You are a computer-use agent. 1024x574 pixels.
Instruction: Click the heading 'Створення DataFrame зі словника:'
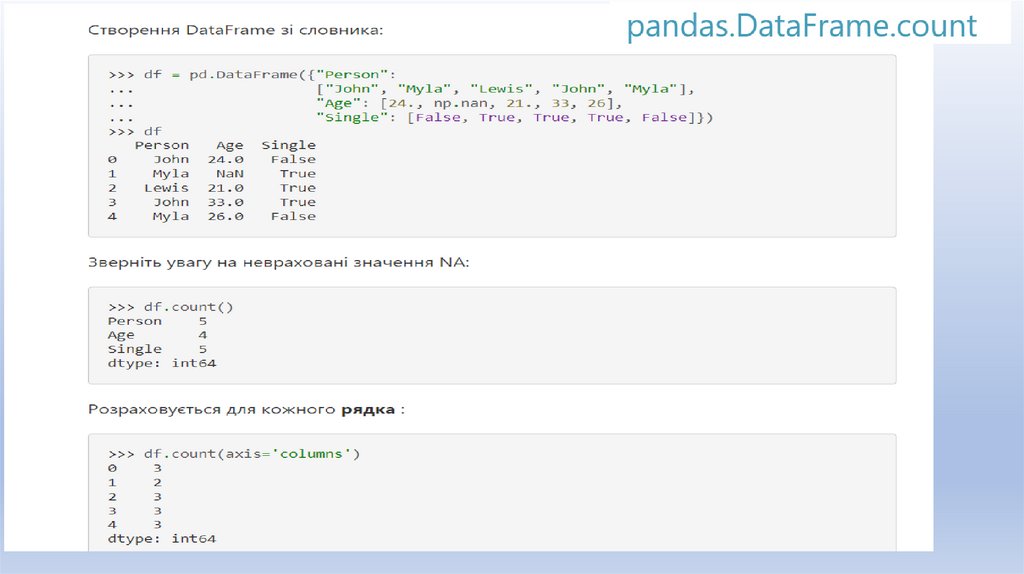(235, 30)
